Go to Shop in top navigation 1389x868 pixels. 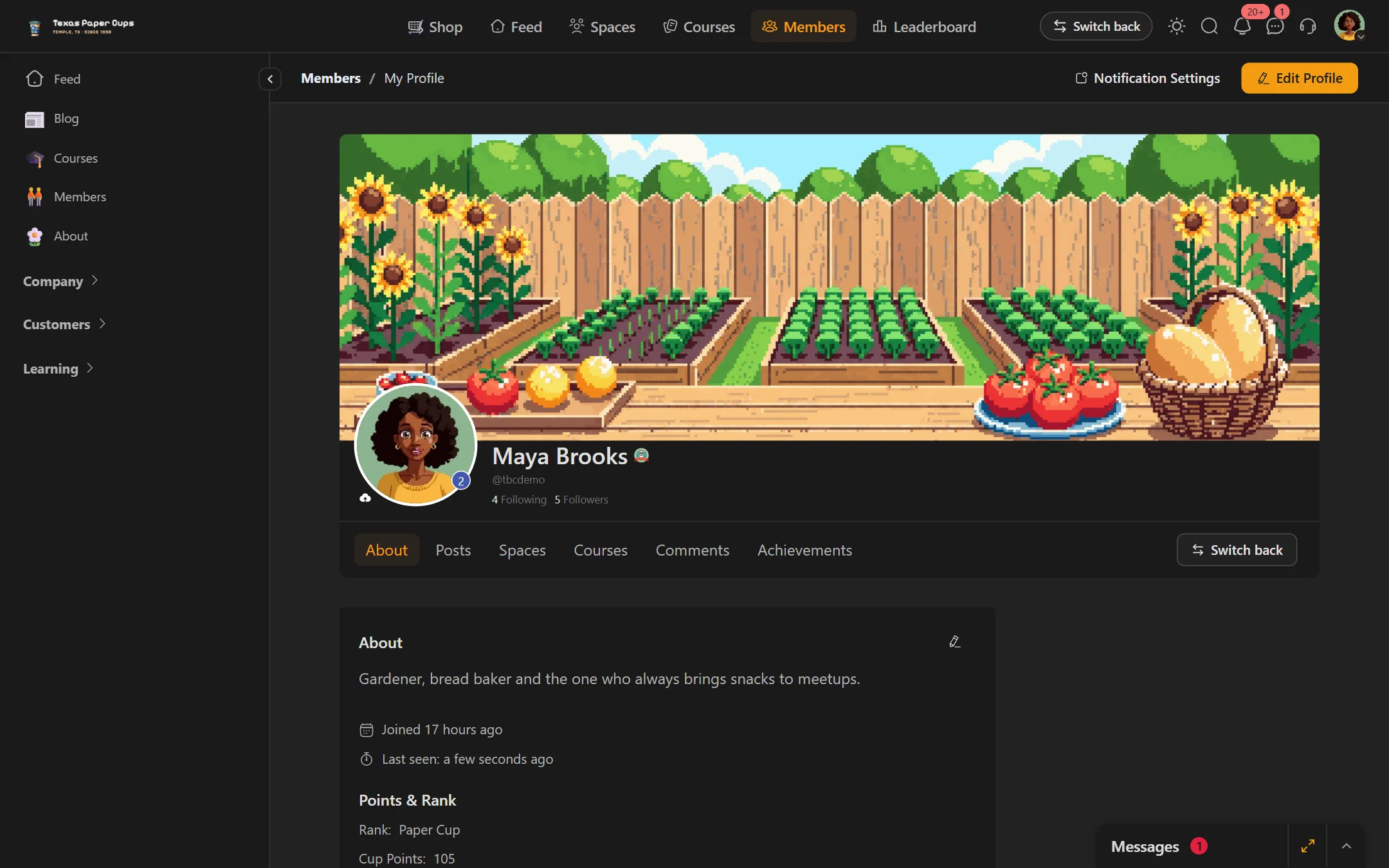pos(435,26)
